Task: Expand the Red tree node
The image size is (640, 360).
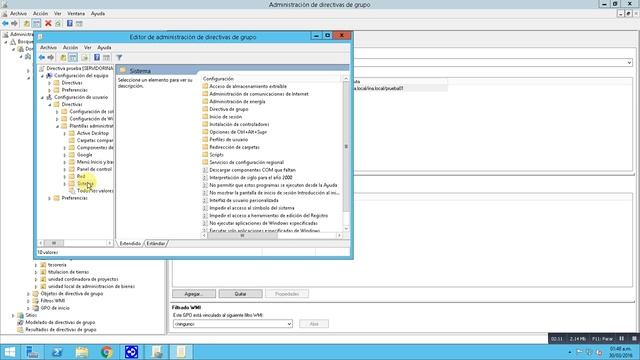Action: (64, 177)
